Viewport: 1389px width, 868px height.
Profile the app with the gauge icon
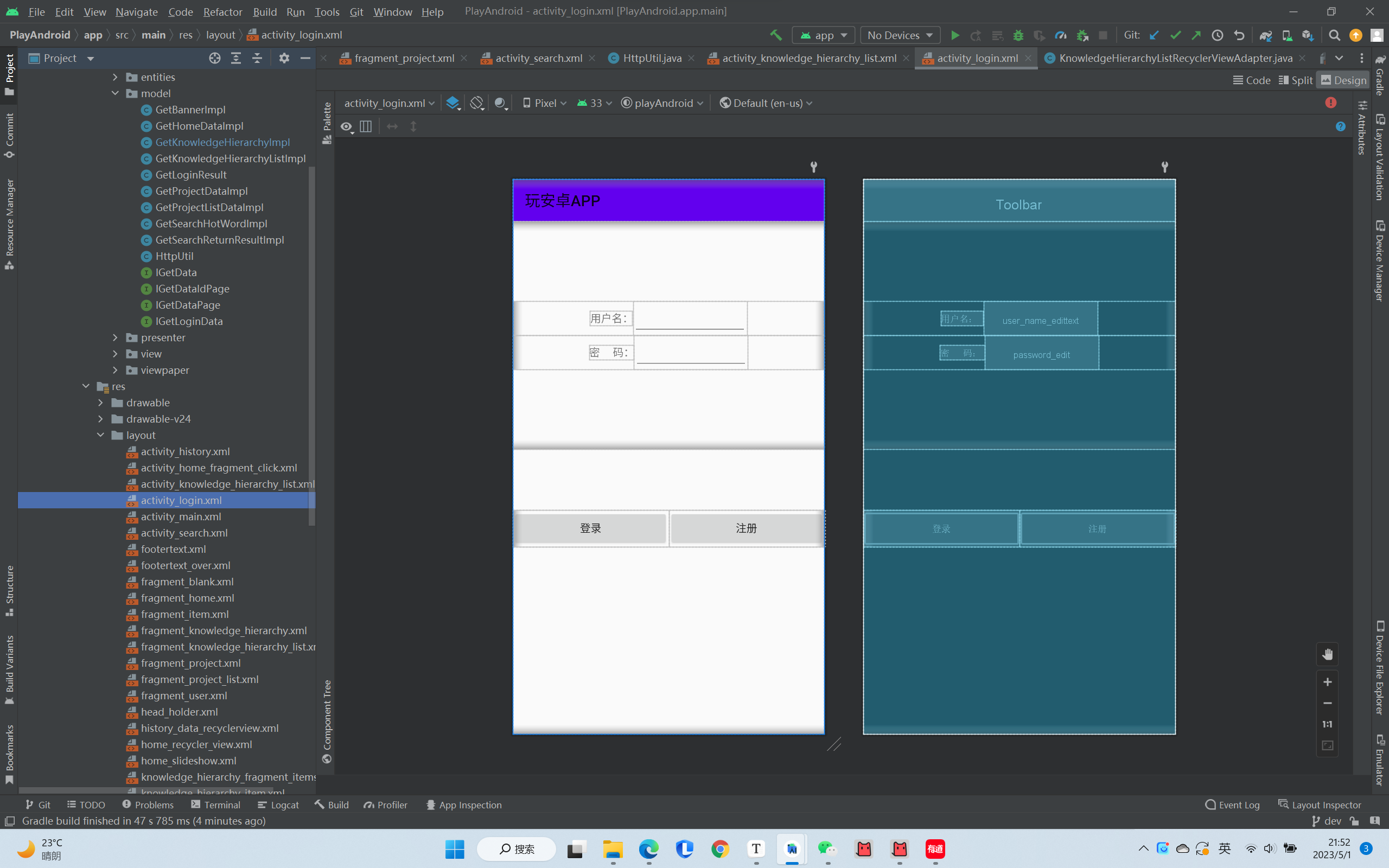[x=1061, y=35]
